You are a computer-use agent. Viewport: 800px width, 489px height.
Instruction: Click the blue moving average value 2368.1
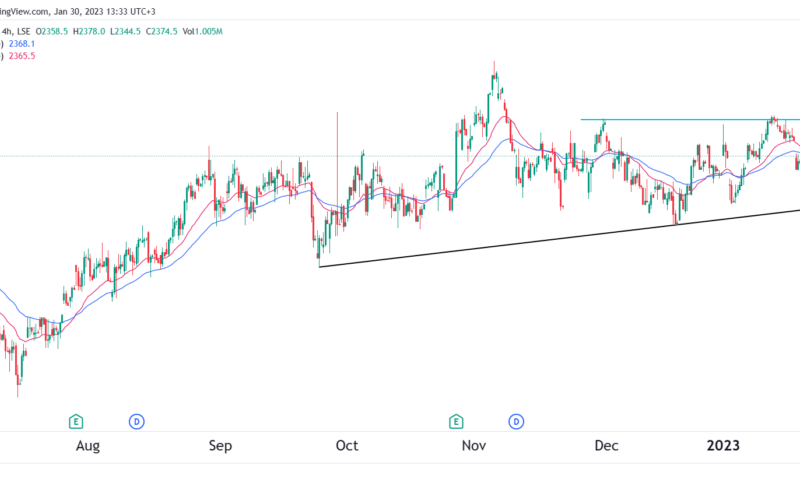pyautogui.click(x=23, y=44)
